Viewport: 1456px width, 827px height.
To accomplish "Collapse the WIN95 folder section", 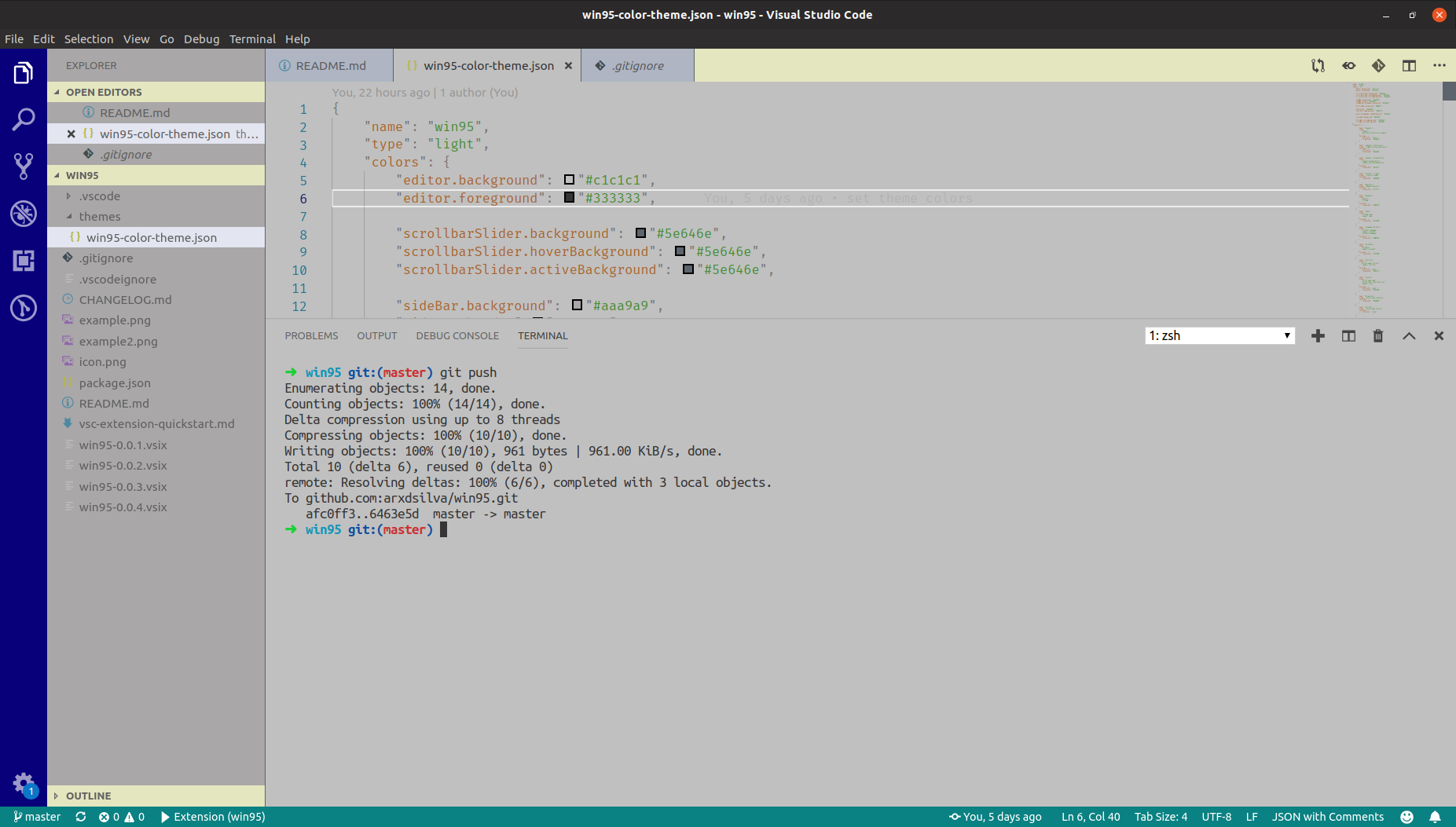I will coord(156,175).
